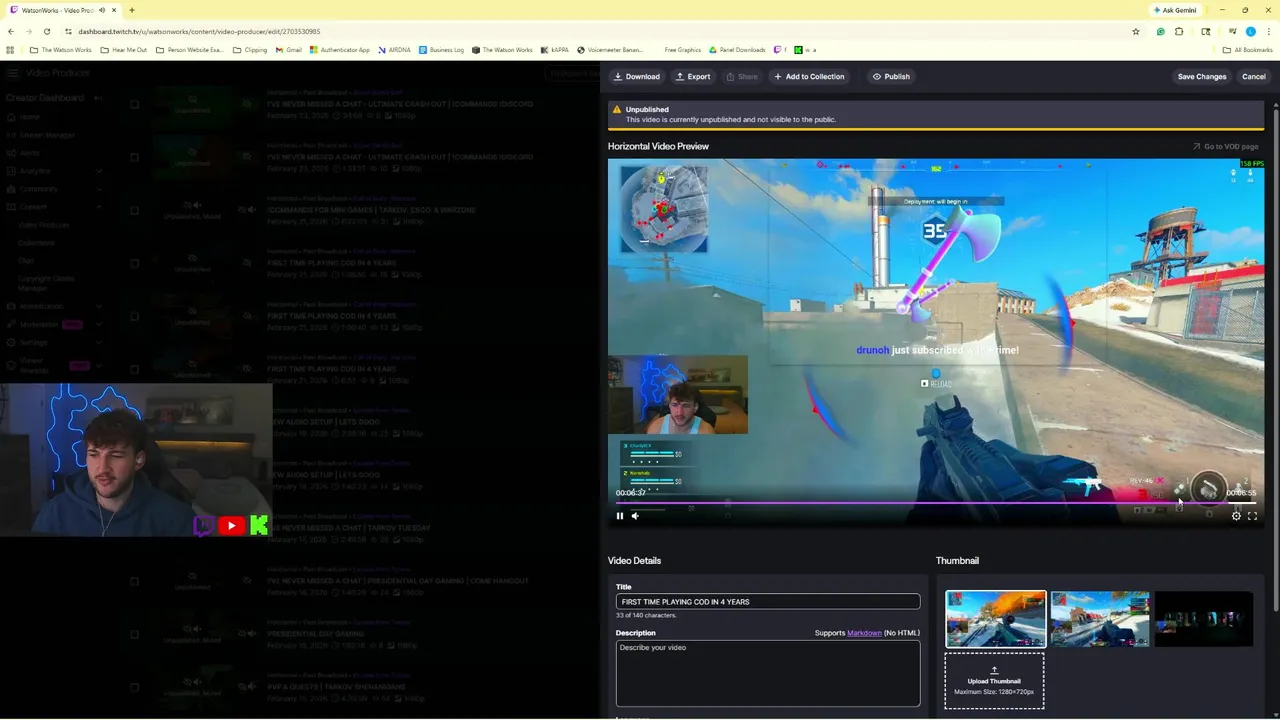This screenshot has width=1280, height=720.
Task: Select the second thumbnail option
Action: click(1100, 619)
